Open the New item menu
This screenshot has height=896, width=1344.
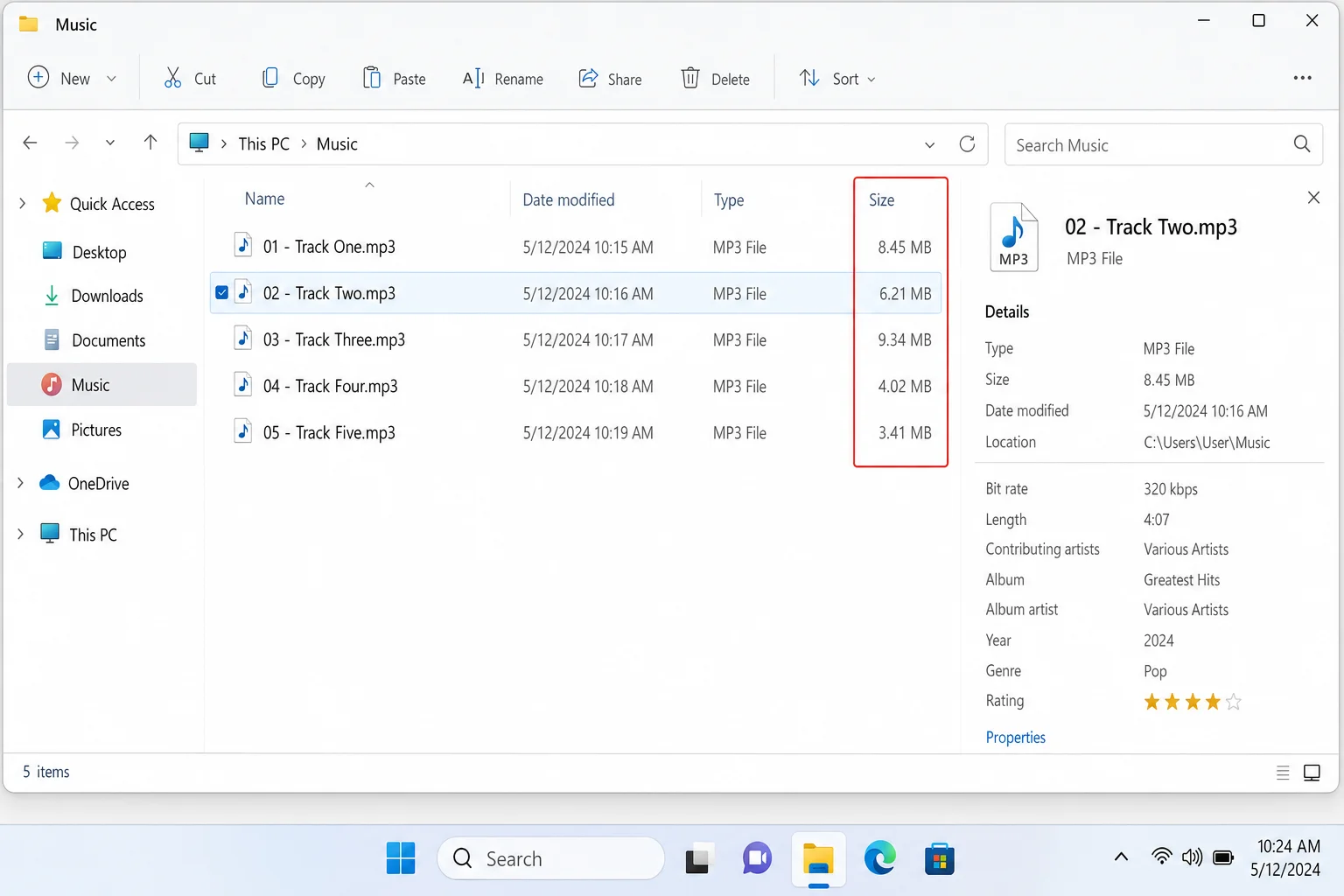click(72, 78)
